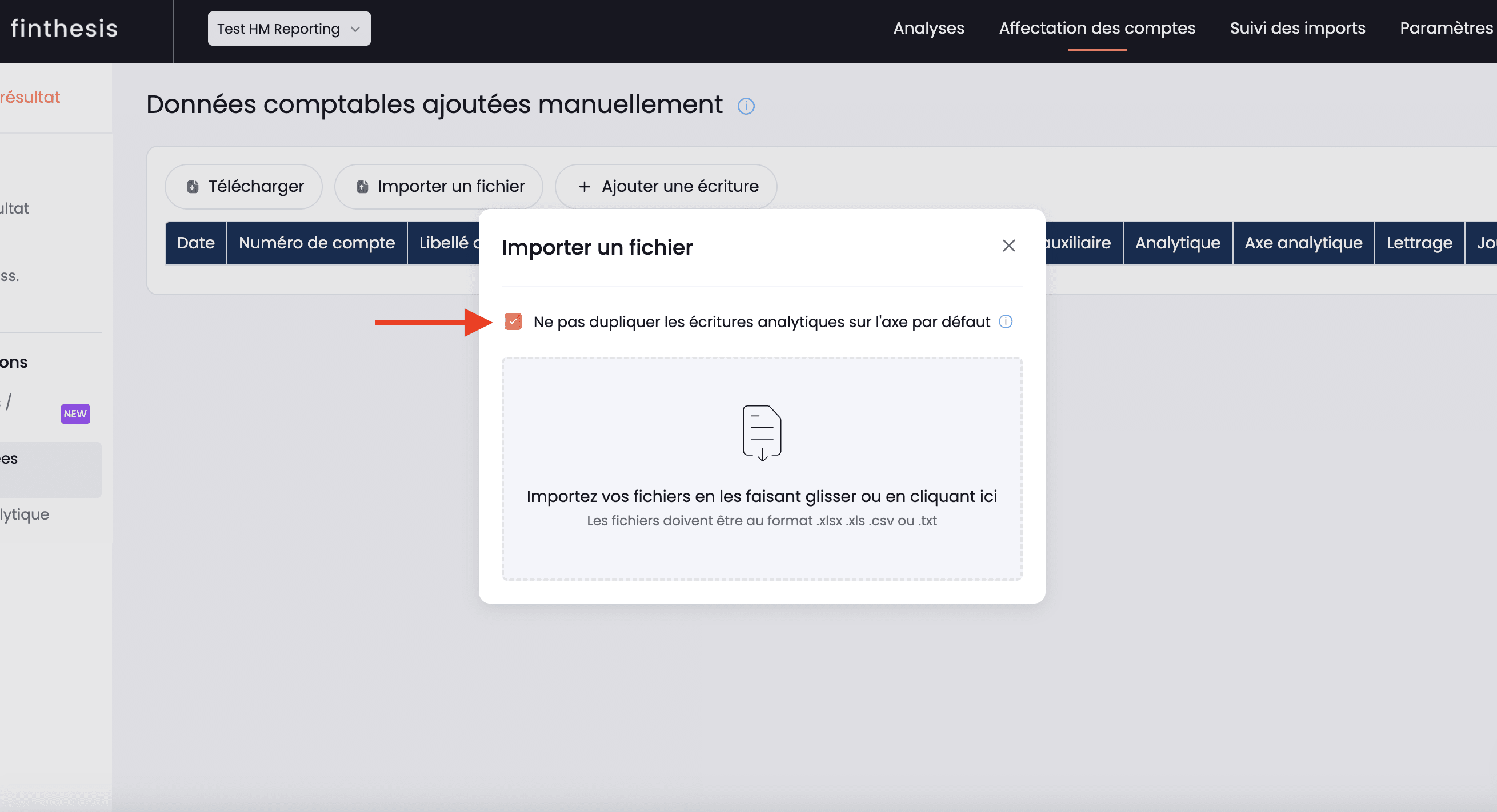Click the Télécharger button
This screenshot has height=812, width=1497.
243,187
